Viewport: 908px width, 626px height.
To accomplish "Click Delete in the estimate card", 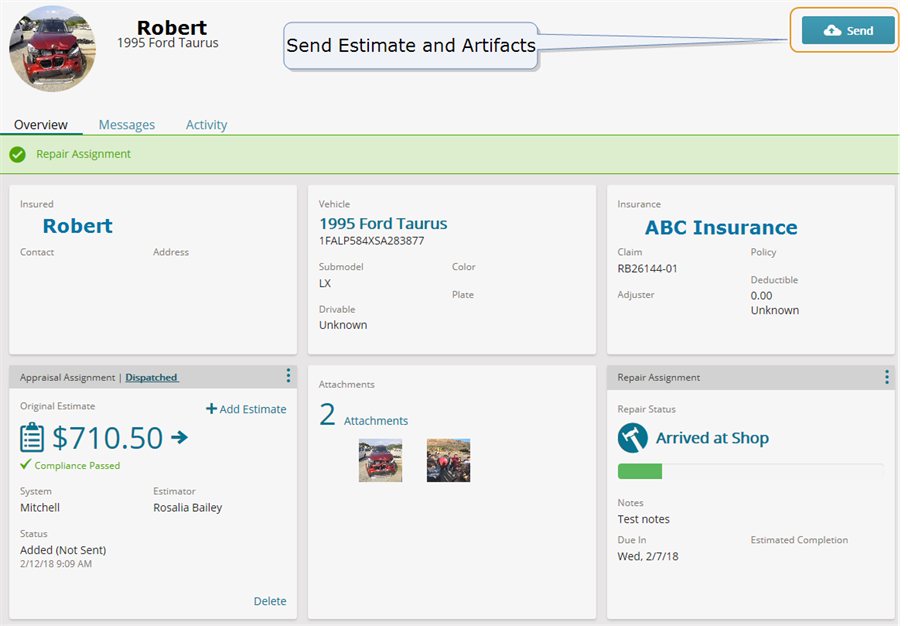I will 270,601.
